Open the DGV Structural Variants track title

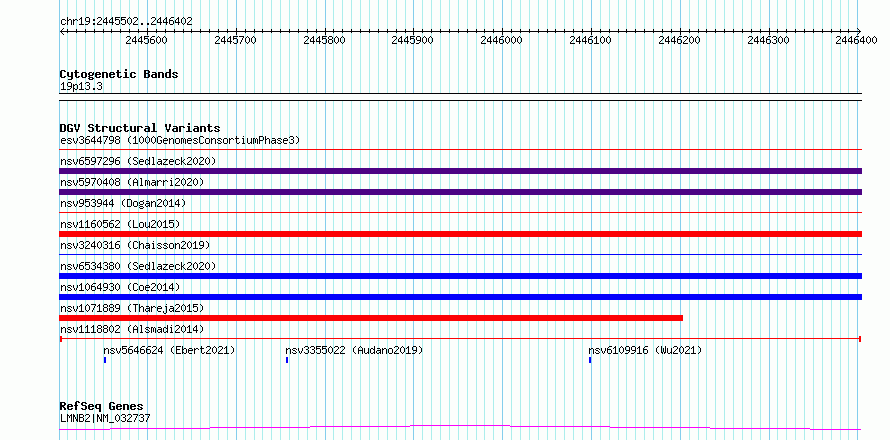coord(140,128)
